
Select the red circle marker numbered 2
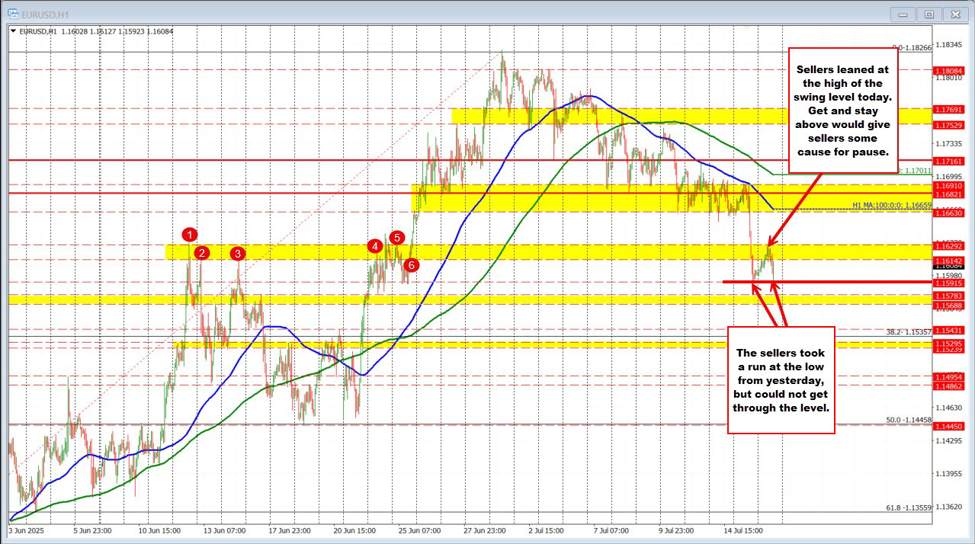click(202, 253)
